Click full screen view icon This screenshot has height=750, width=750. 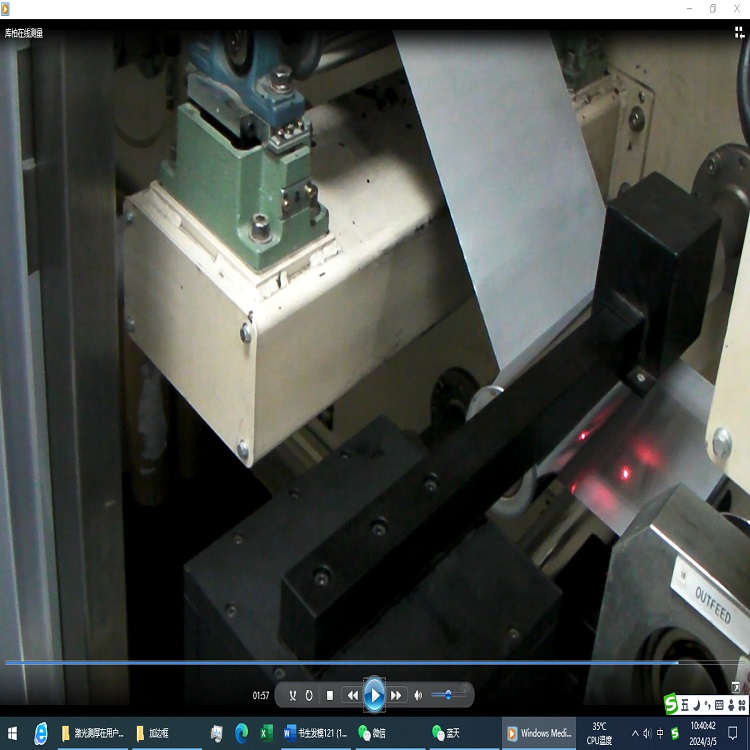coord(736,687)
